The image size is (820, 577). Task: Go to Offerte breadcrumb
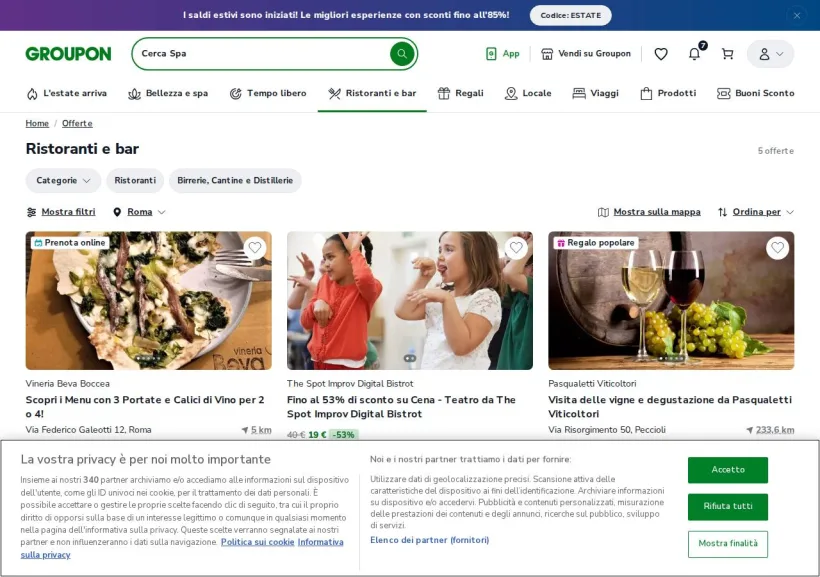pyautogui.click(x=77, y=123)
